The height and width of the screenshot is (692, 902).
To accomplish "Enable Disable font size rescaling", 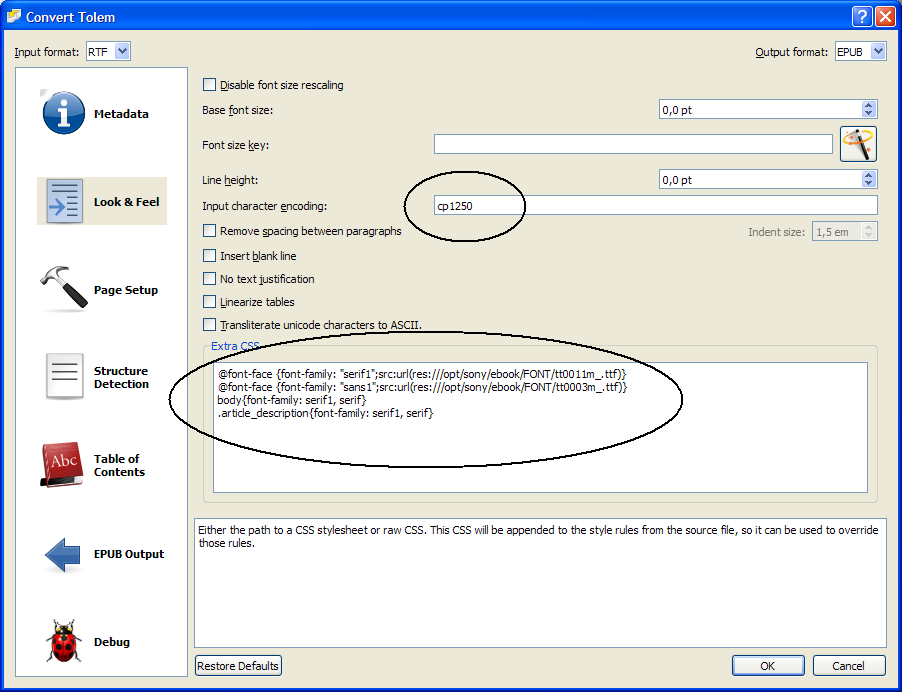I will pos(209,85).
